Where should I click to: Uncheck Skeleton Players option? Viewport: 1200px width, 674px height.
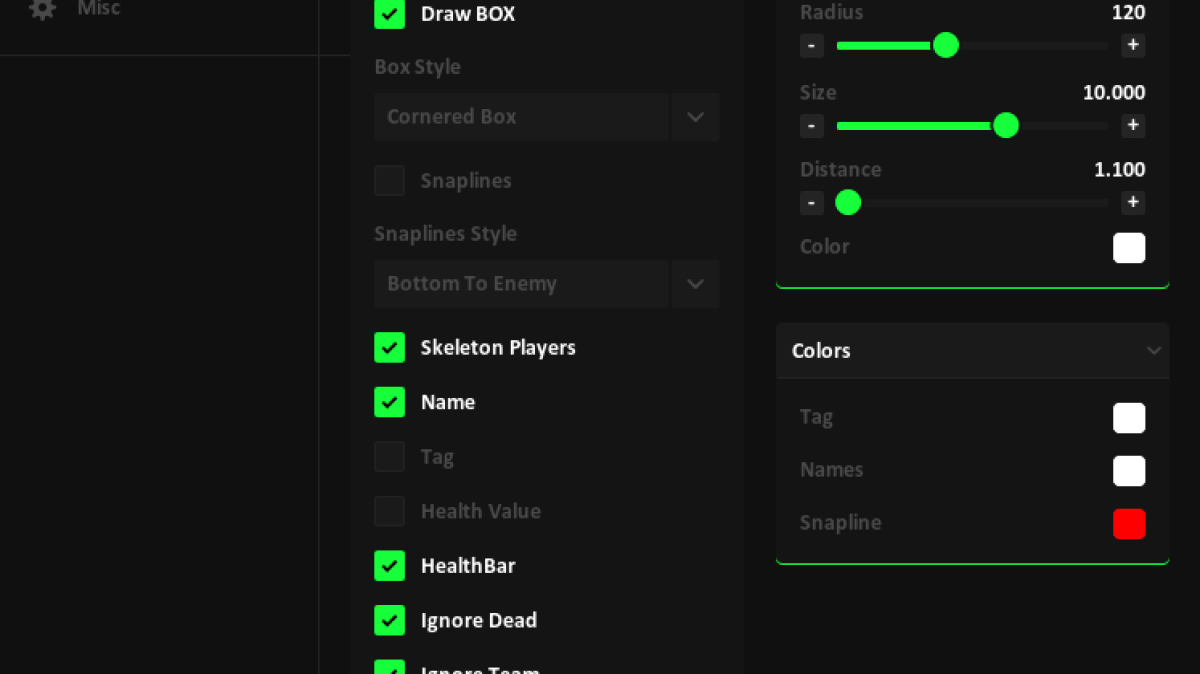point(389,348)
